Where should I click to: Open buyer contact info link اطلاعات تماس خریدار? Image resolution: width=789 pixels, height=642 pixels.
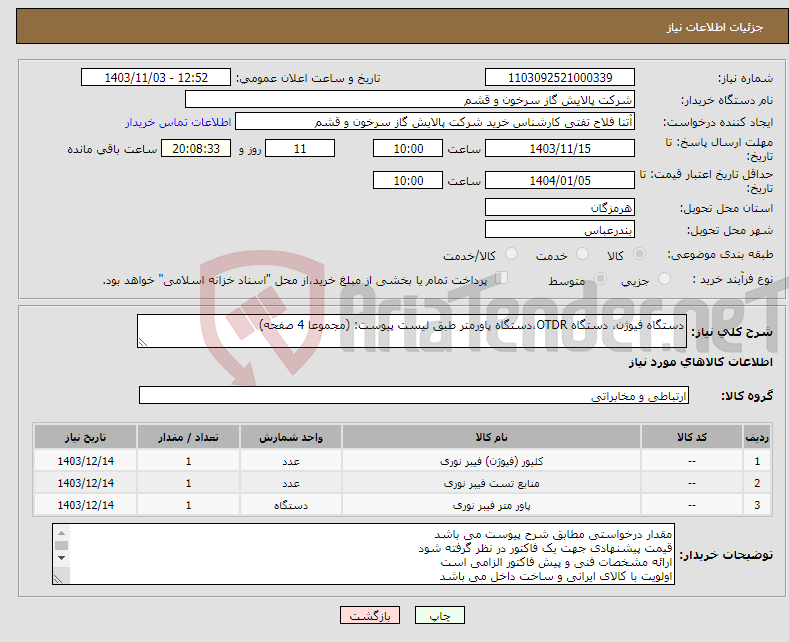coord(178,122)
